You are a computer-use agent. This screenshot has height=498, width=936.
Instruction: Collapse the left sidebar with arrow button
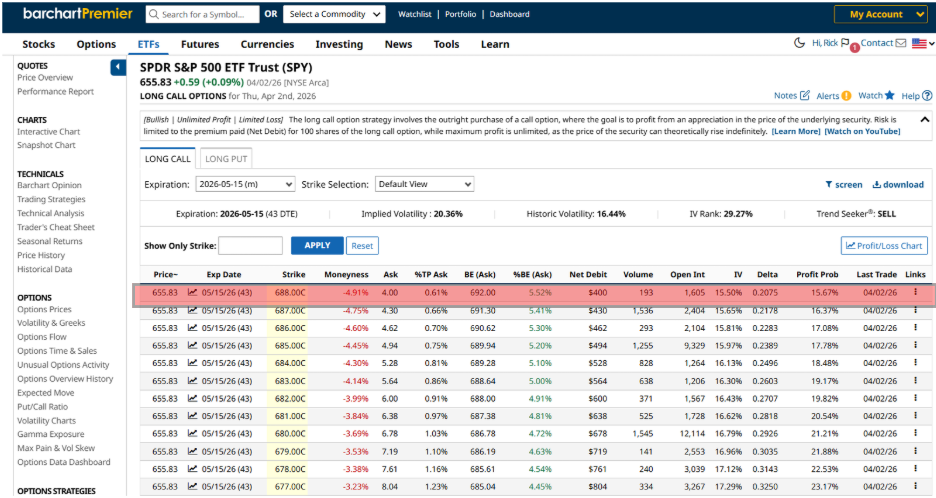[x=118, y=67]
